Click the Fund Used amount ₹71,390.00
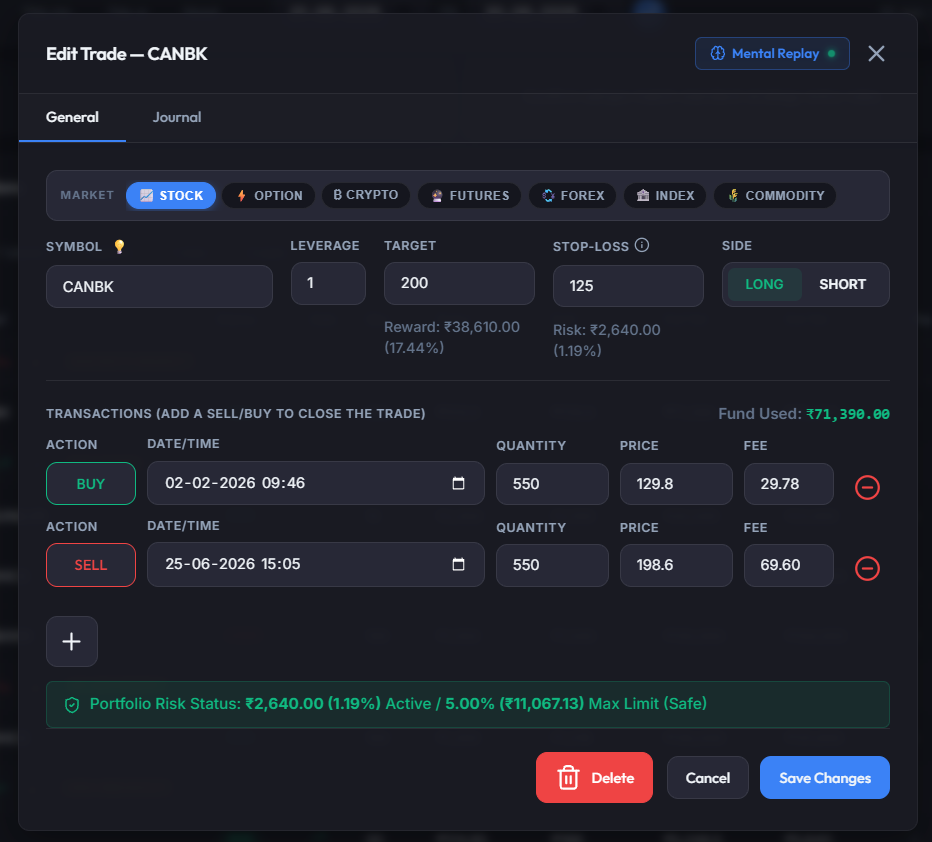This screenshot has width=932, height=842. pos(848,414)
